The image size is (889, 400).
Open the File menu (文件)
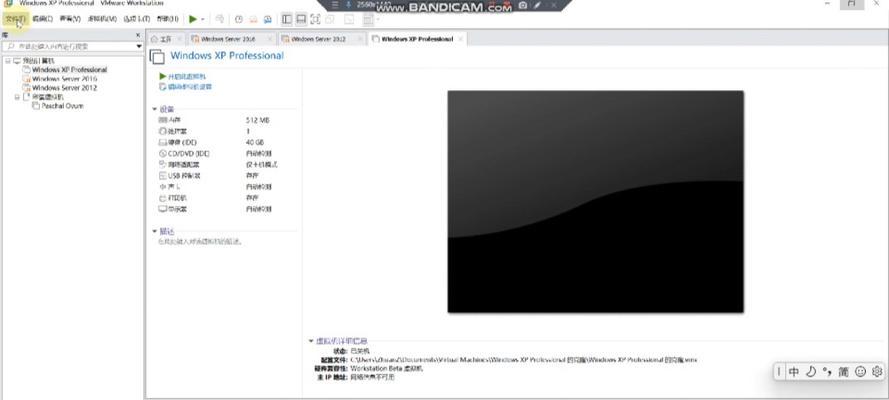point(15,19)
